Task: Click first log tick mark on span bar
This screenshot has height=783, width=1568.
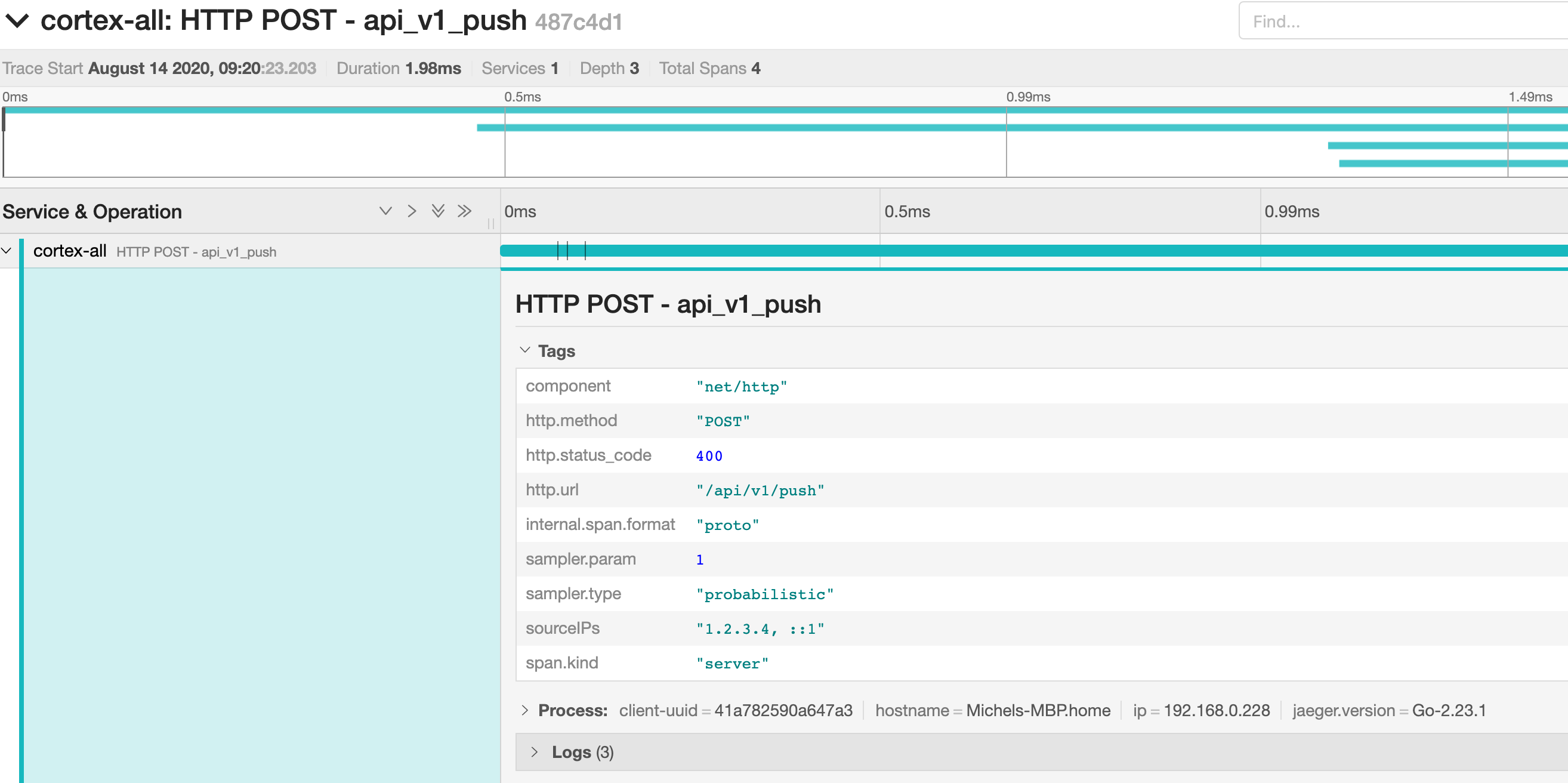Action: coord(558,251)
